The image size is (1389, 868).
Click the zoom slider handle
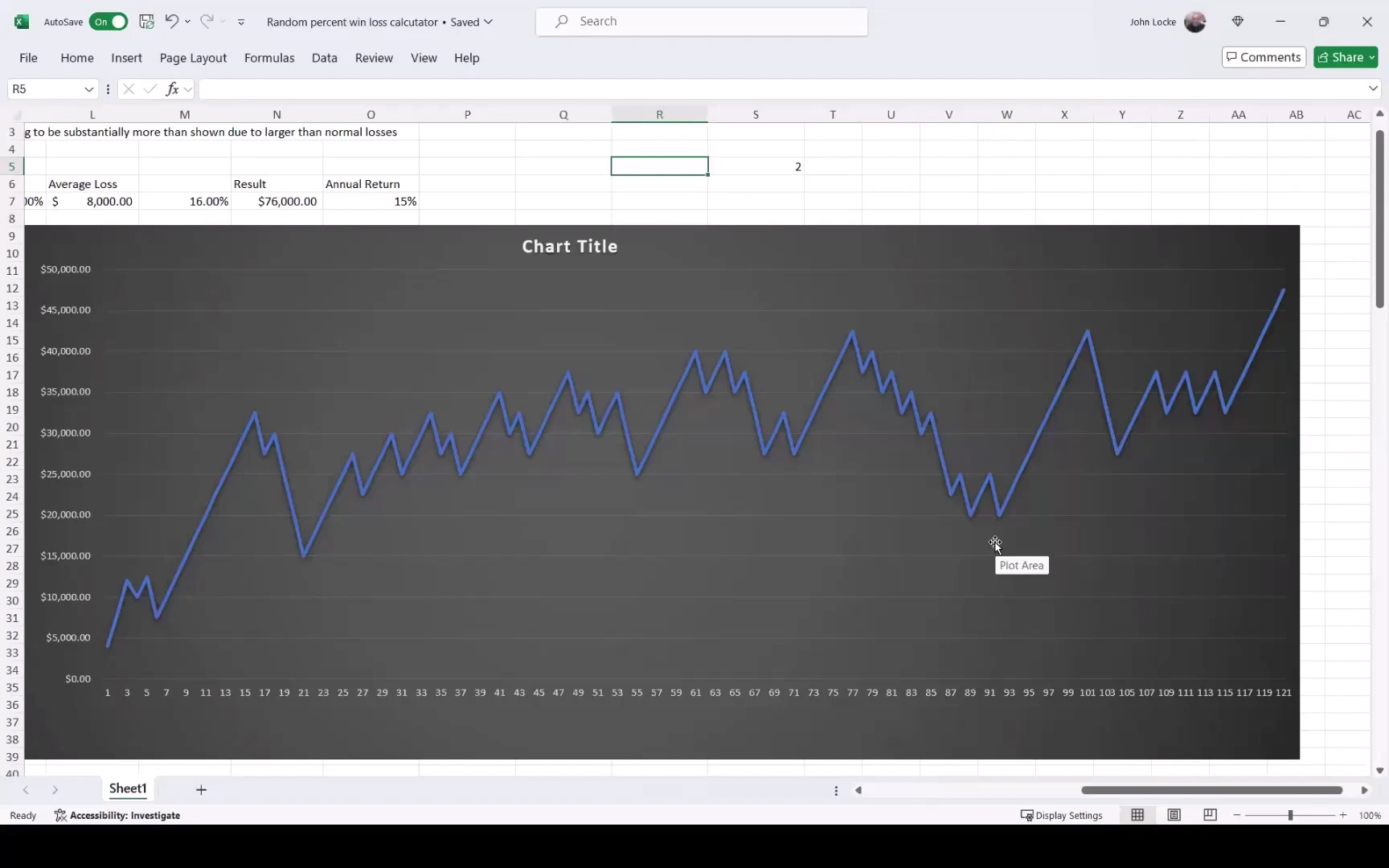click(1290, 815)
